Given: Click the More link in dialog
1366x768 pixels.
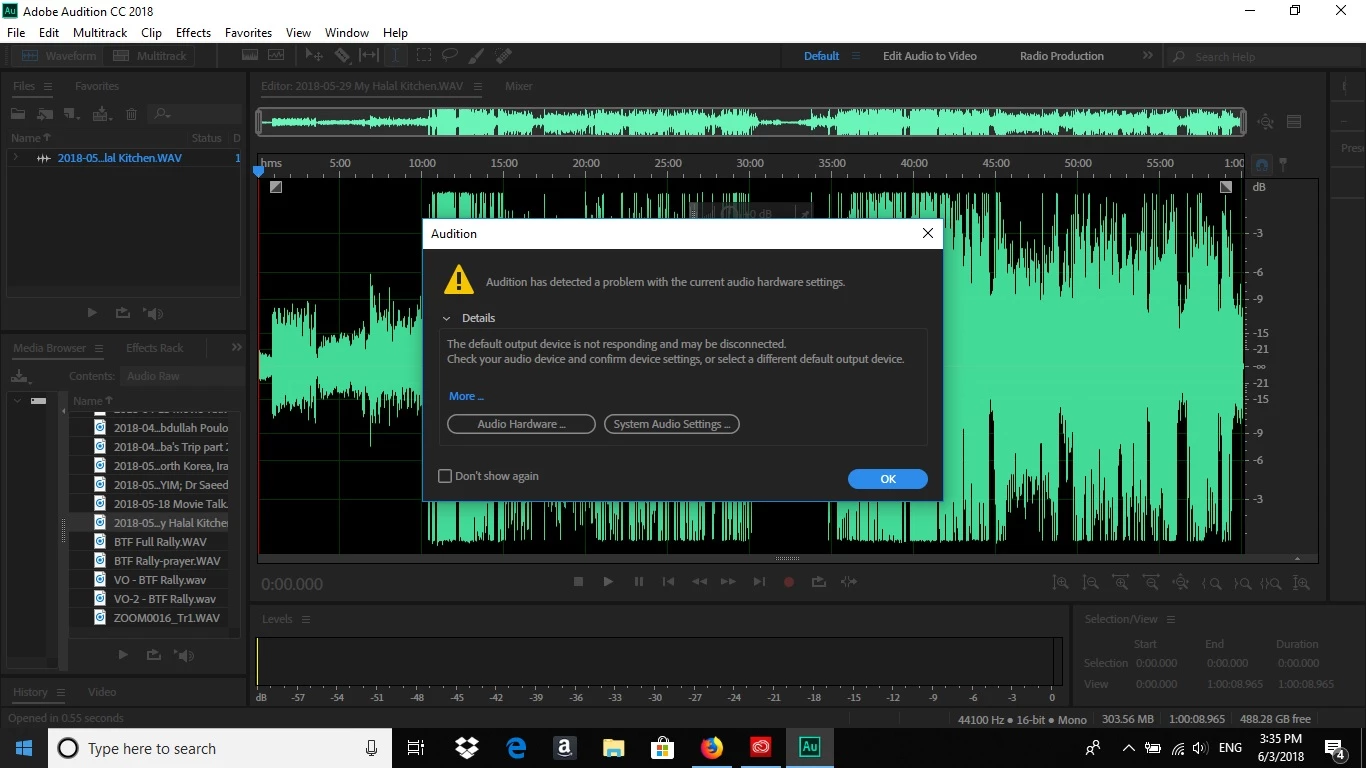Looking at the screenshot, I should [466, 396].
